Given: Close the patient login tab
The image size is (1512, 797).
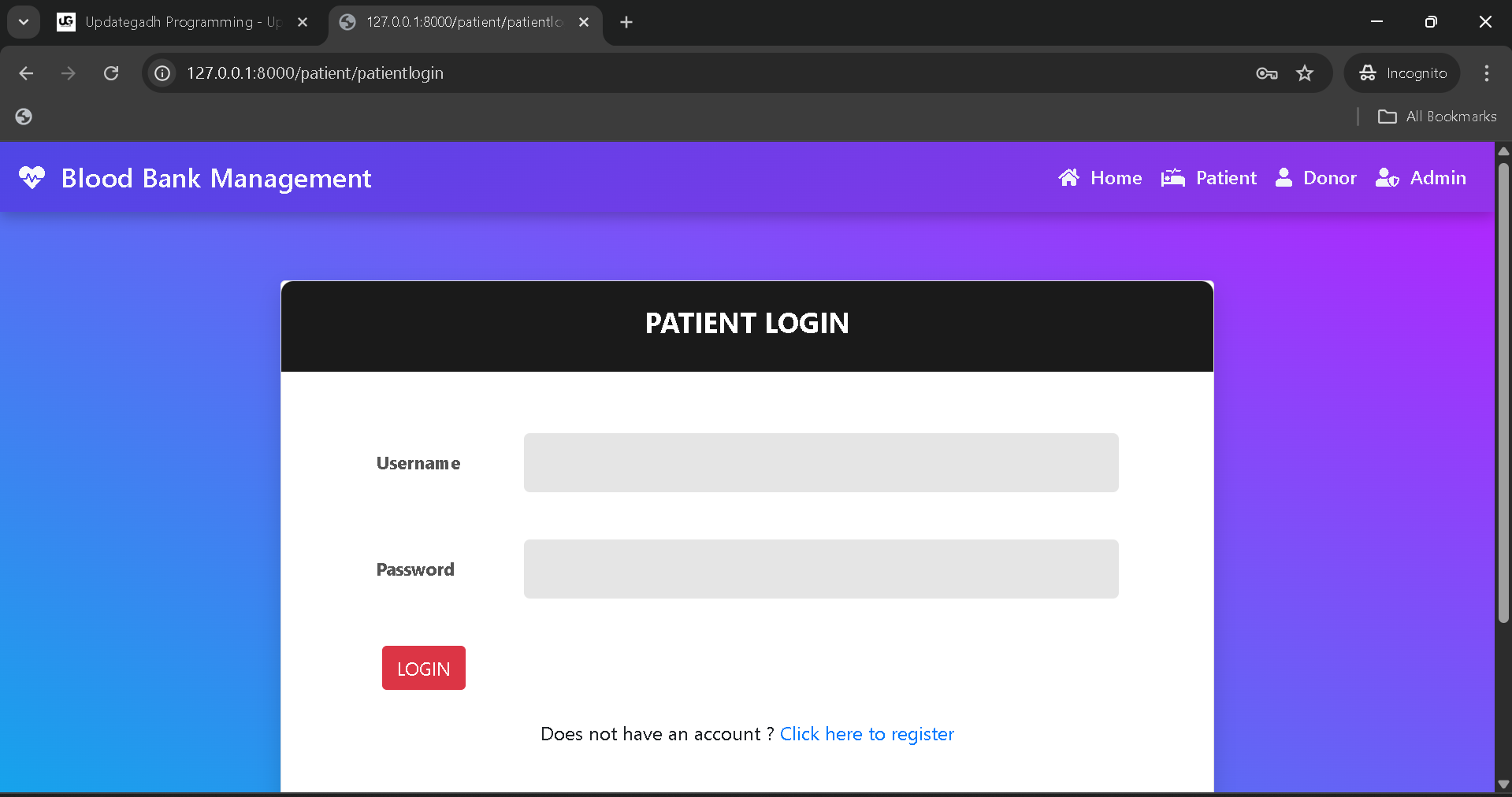Looking at the screenshot, I should 584,22.
